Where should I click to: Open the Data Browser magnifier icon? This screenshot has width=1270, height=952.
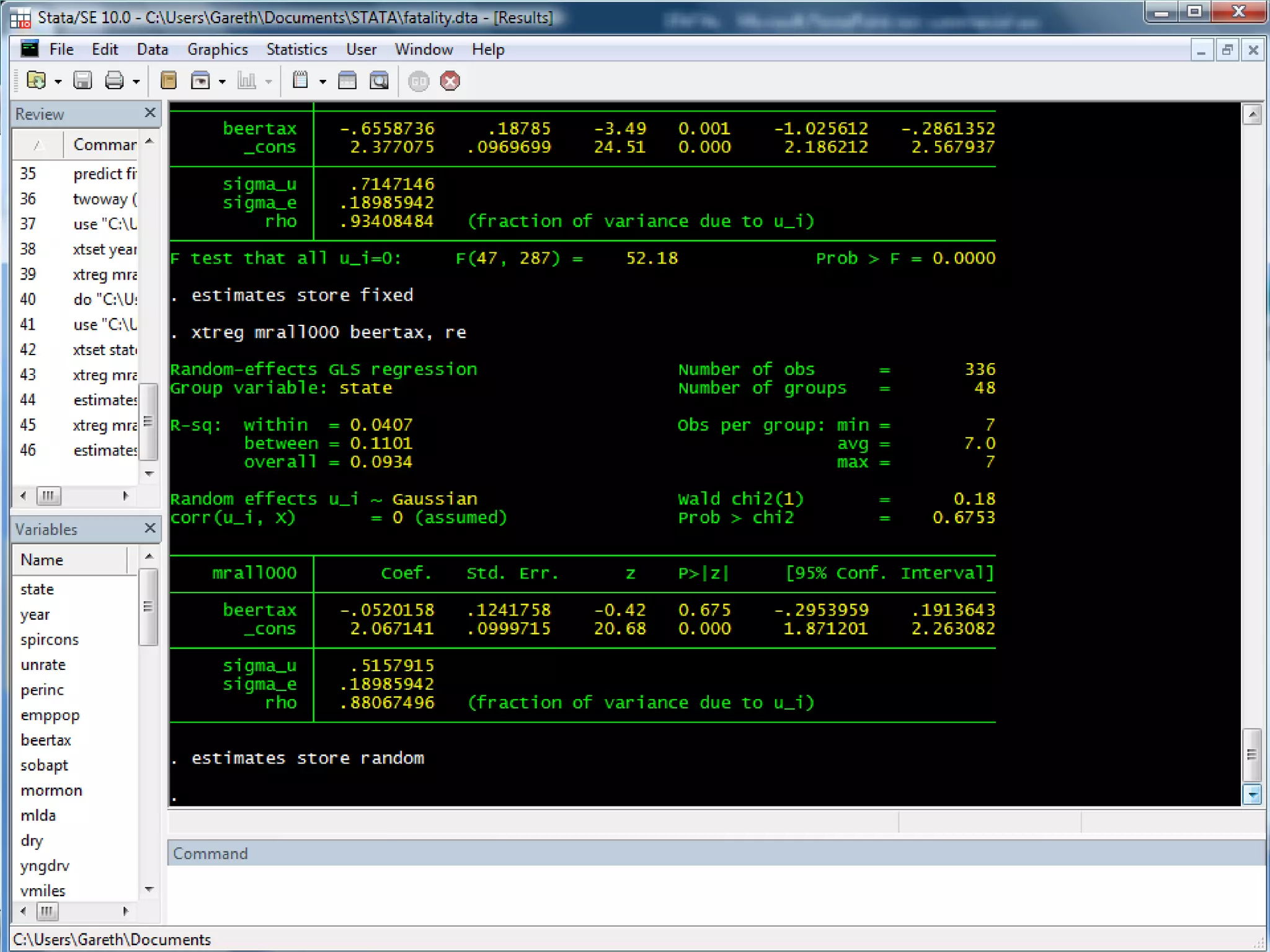(379, 81)
